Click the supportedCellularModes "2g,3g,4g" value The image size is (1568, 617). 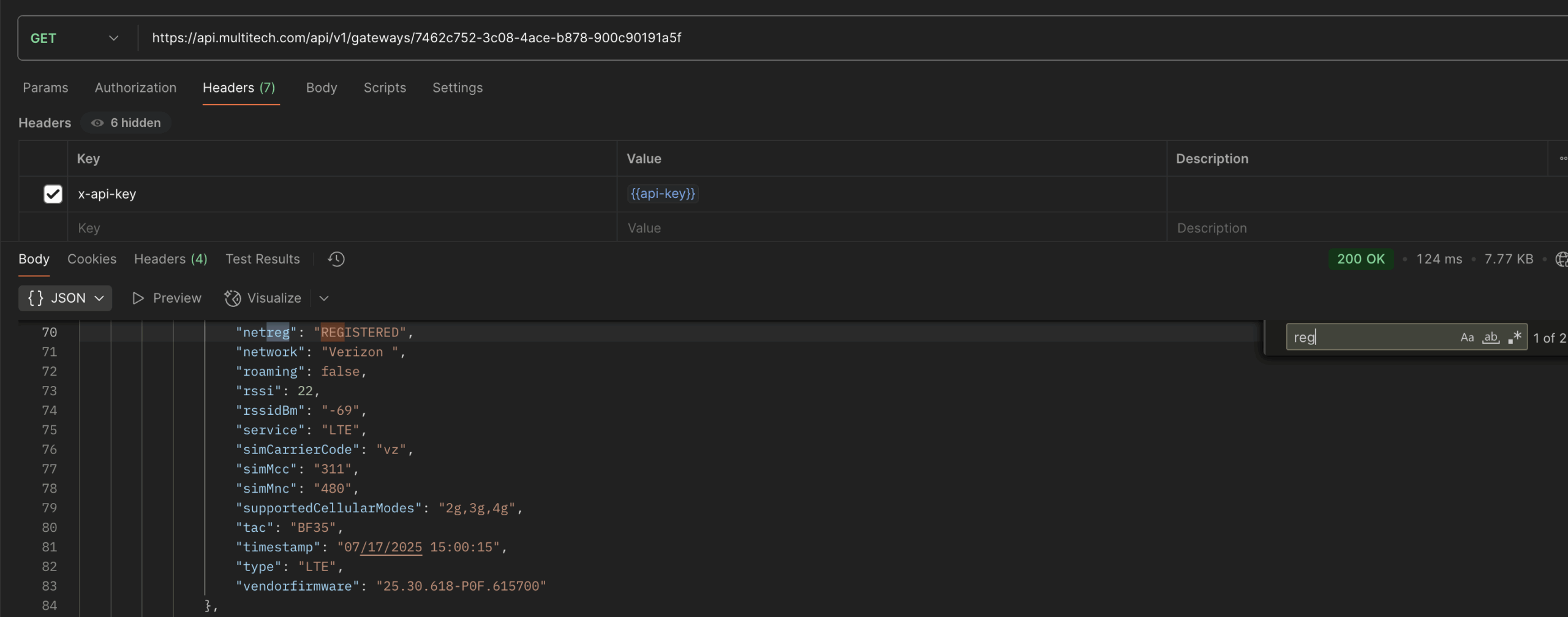coord(477,509)
